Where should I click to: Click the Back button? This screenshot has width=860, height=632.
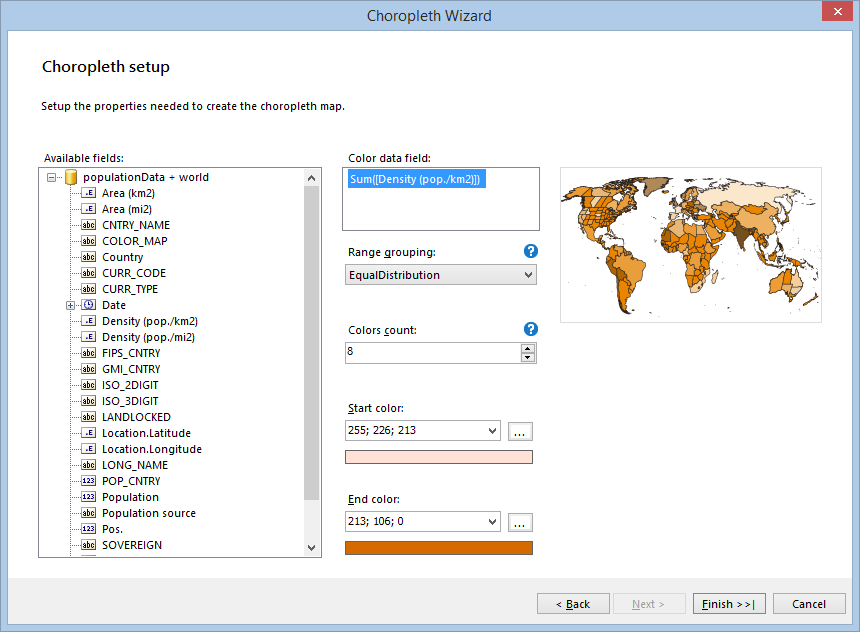click(x=573, y=603)
